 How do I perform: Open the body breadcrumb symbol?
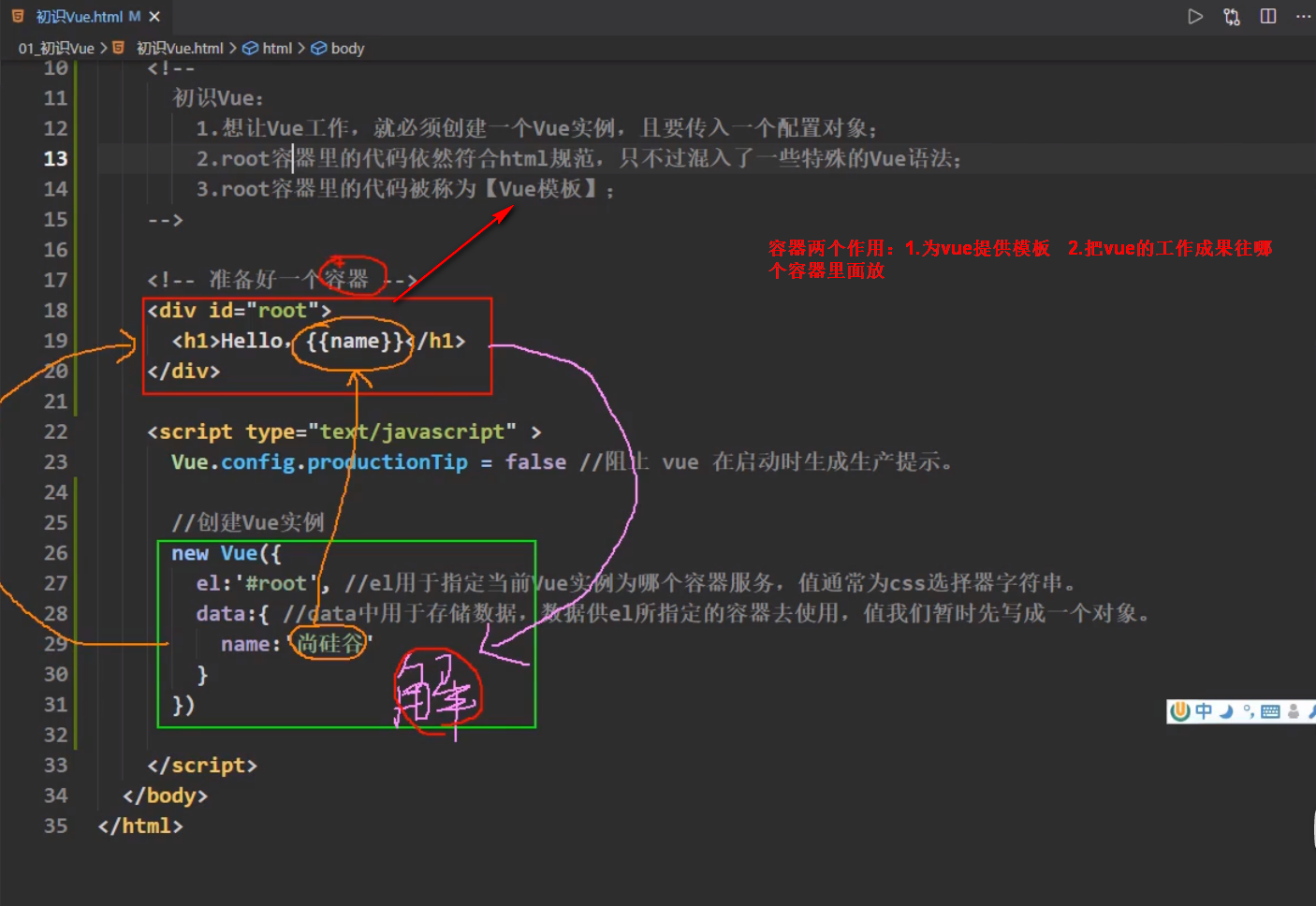click(347, 49)
